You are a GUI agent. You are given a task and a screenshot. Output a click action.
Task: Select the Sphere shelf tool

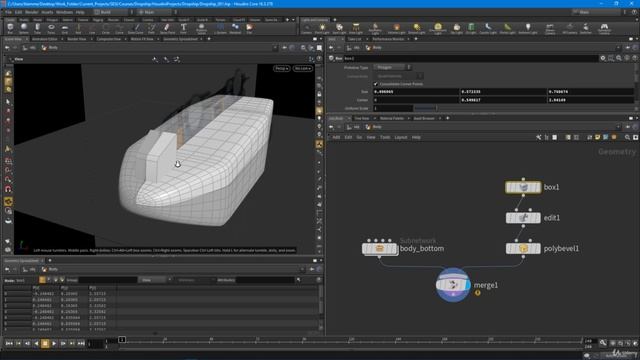(x=24, y=28)
